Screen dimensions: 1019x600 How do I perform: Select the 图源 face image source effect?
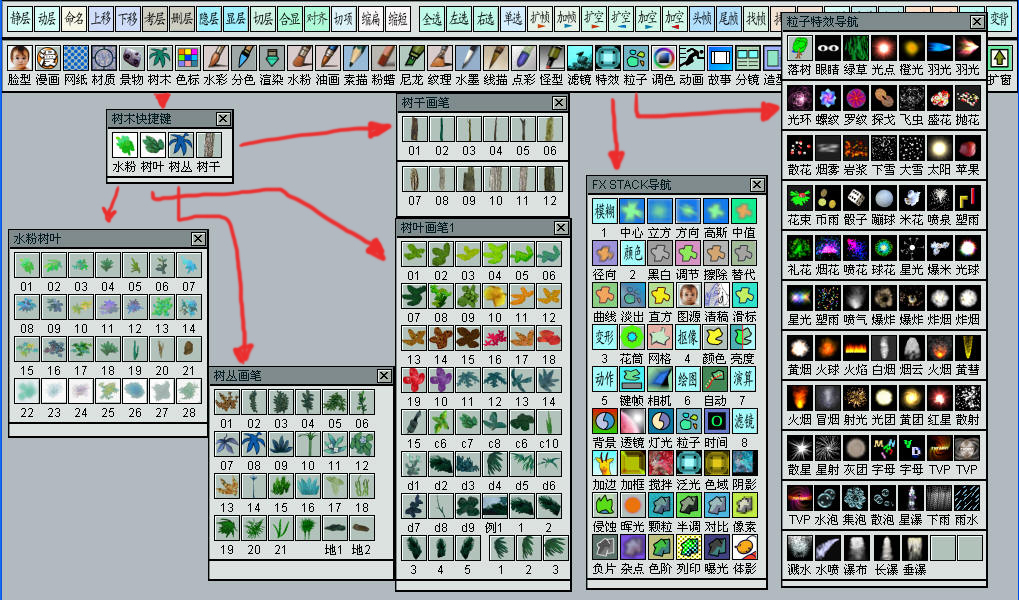688,295
